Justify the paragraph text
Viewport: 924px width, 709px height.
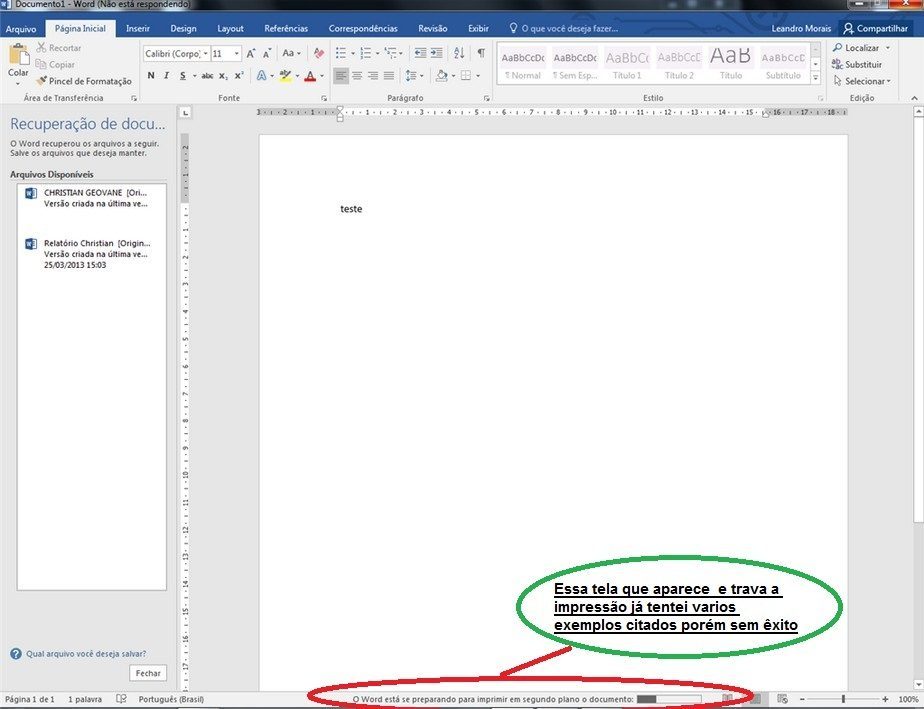point(389,75)
